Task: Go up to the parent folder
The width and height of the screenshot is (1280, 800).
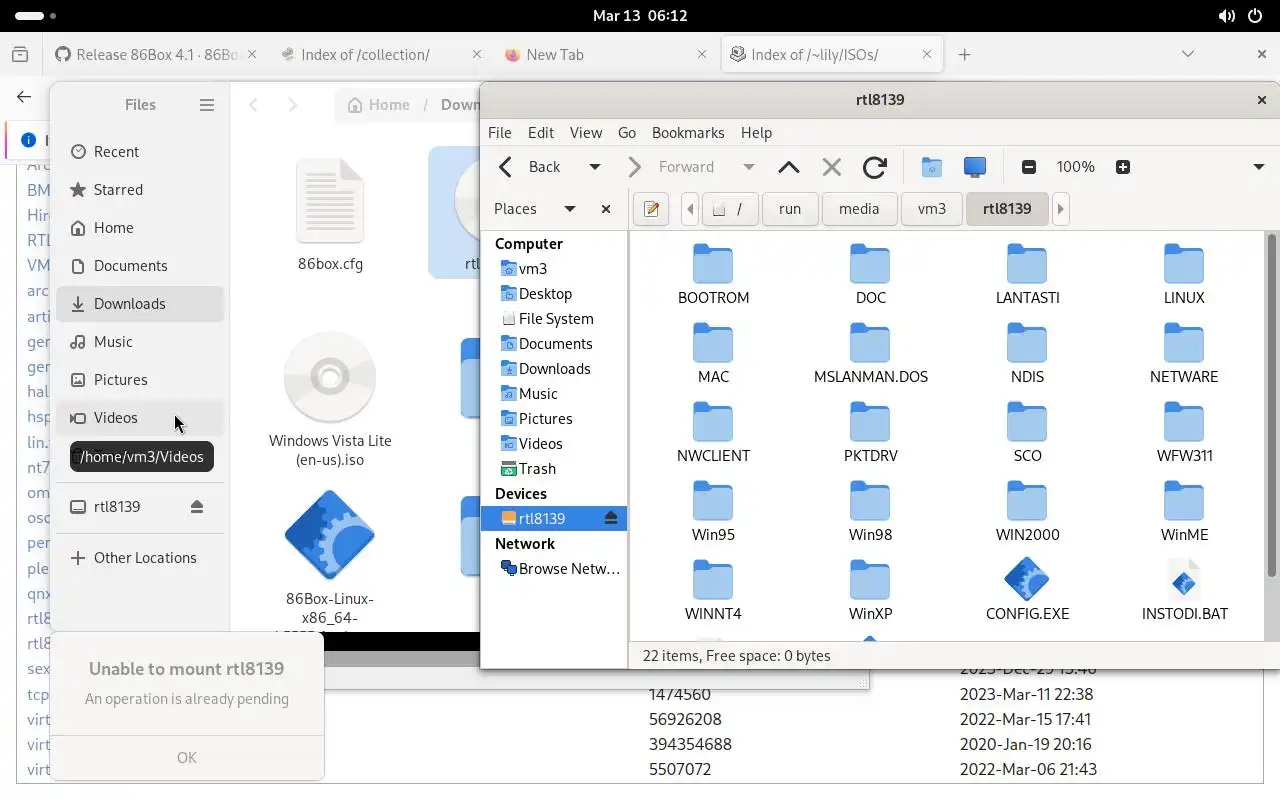Action: click(x=788, y=167)
